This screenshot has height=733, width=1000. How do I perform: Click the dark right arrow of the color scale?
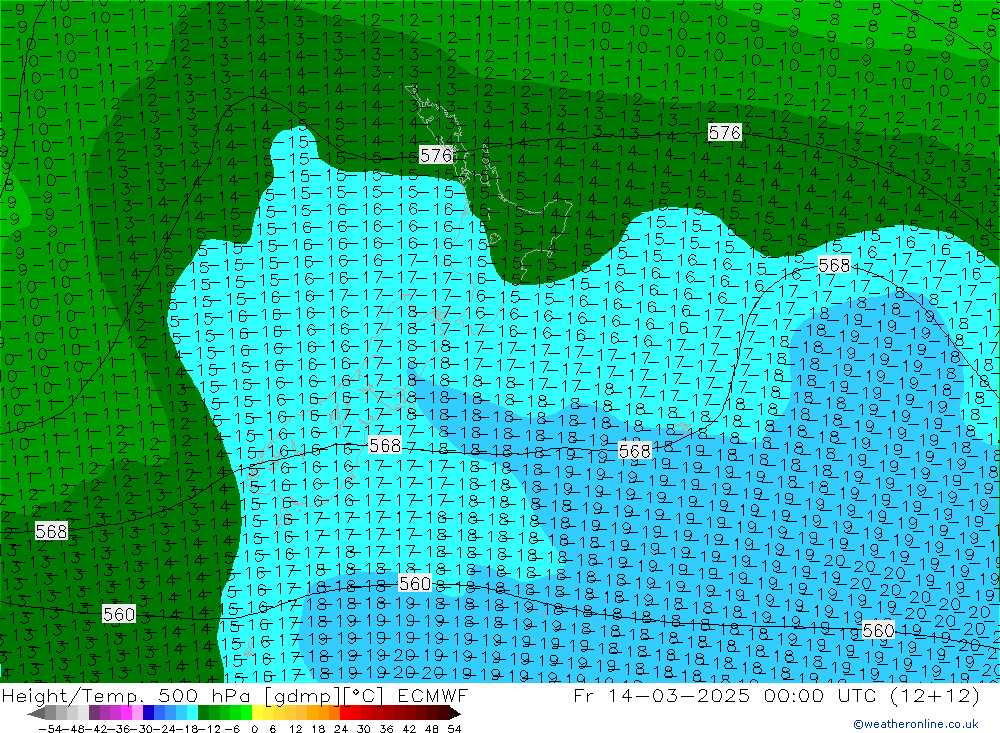[x=453, y=713]
